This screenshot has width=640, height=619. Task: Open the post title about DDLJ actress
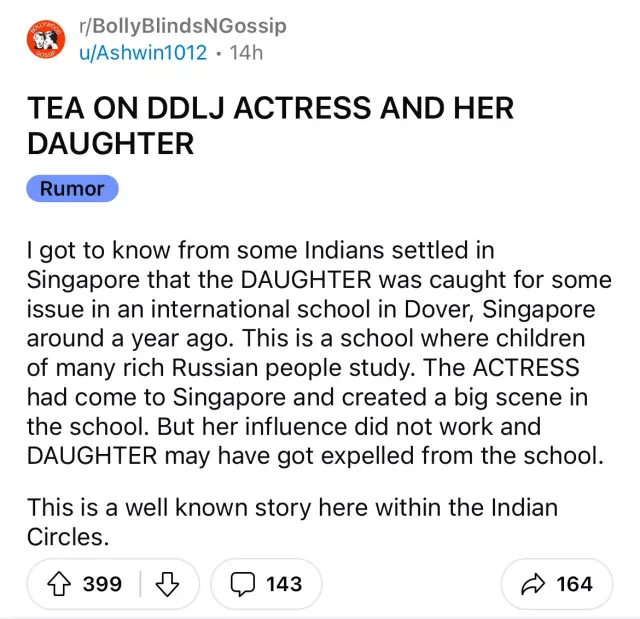coord(270,125)
